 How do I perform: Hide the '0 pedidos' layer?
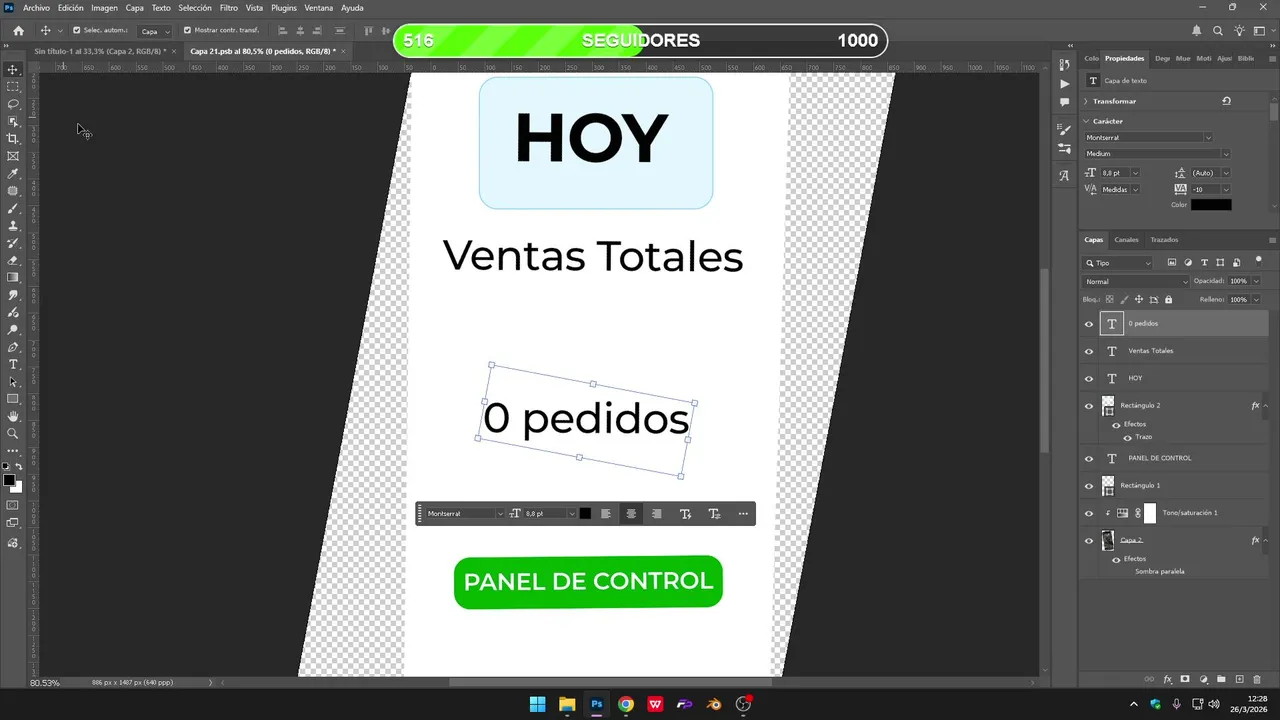(x=1089, y=324)
